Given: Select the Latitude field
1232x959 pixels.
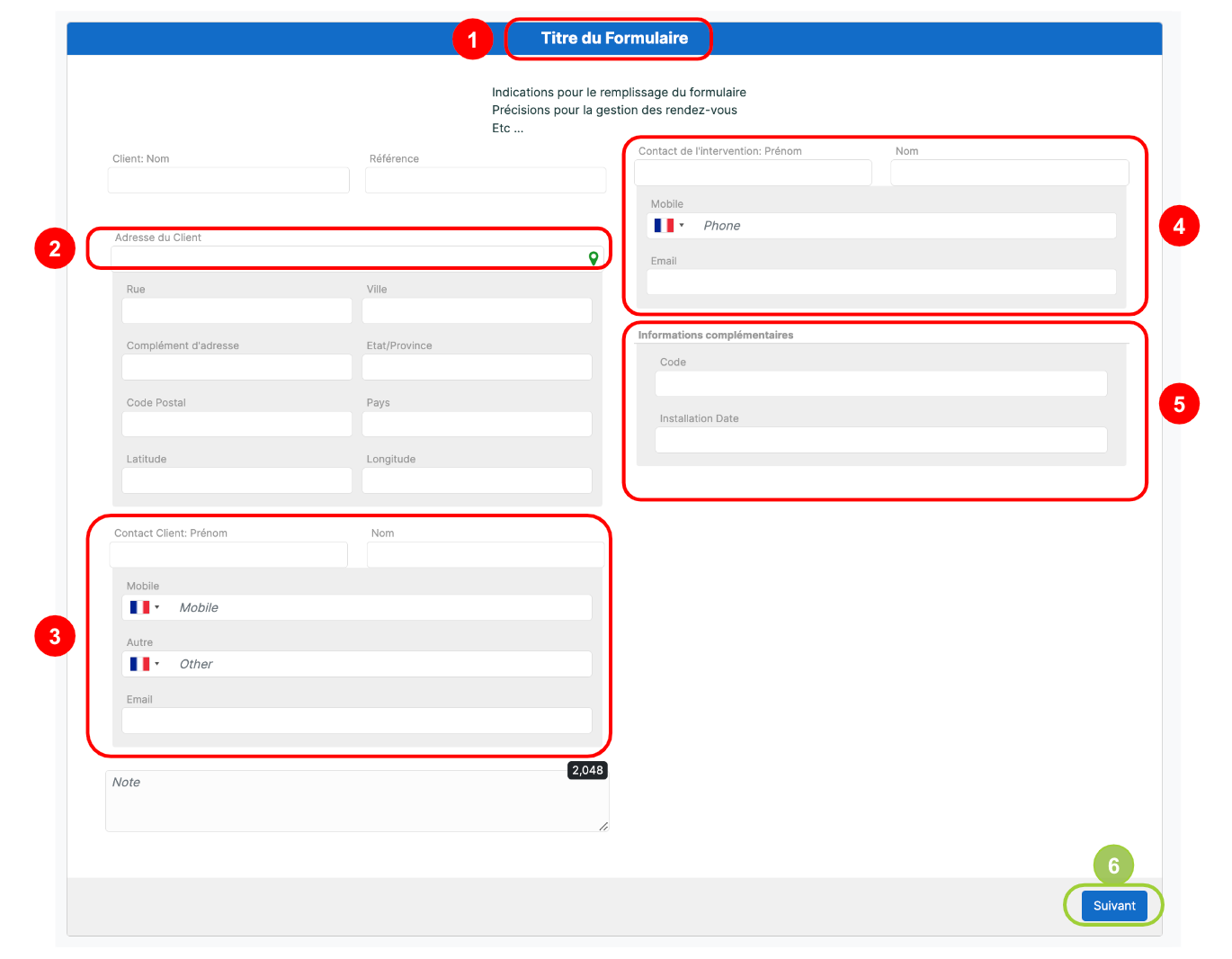Looking at the screenshot, I should tap(237, 480).
